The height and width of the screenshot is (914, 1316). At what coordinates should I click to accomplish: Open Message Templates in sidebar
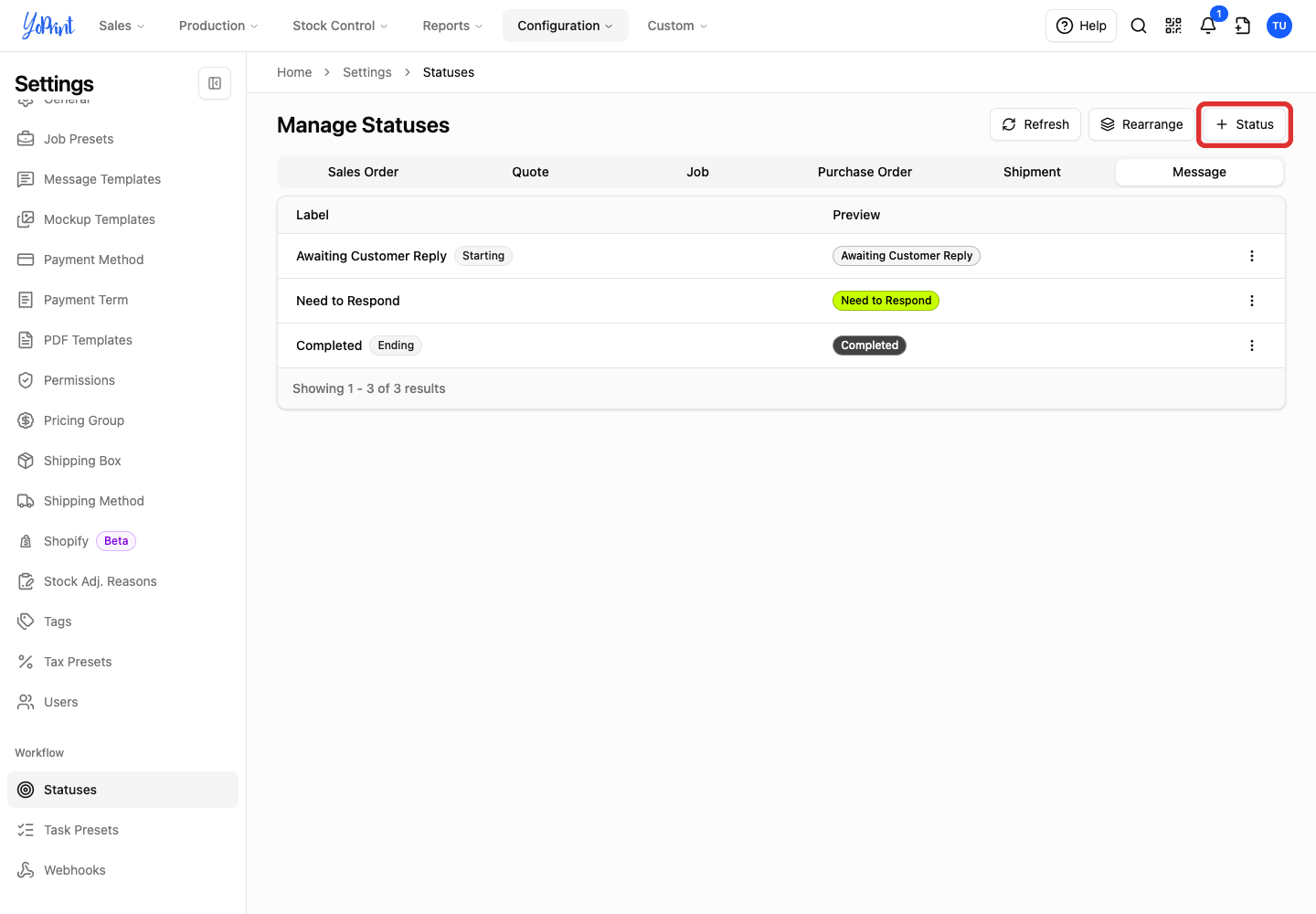click(122, 179)
